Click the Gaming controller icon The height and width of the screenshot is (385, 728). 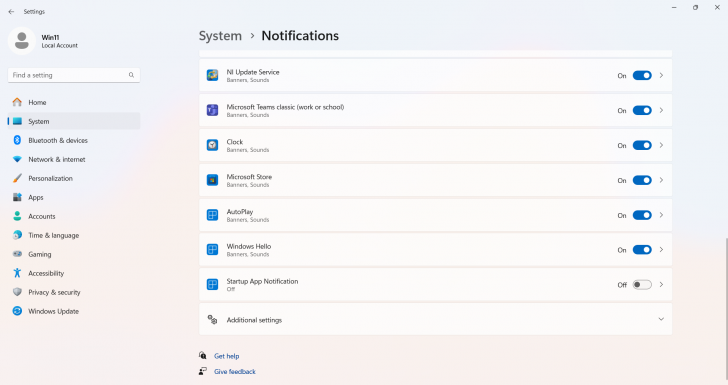(17, 254)
